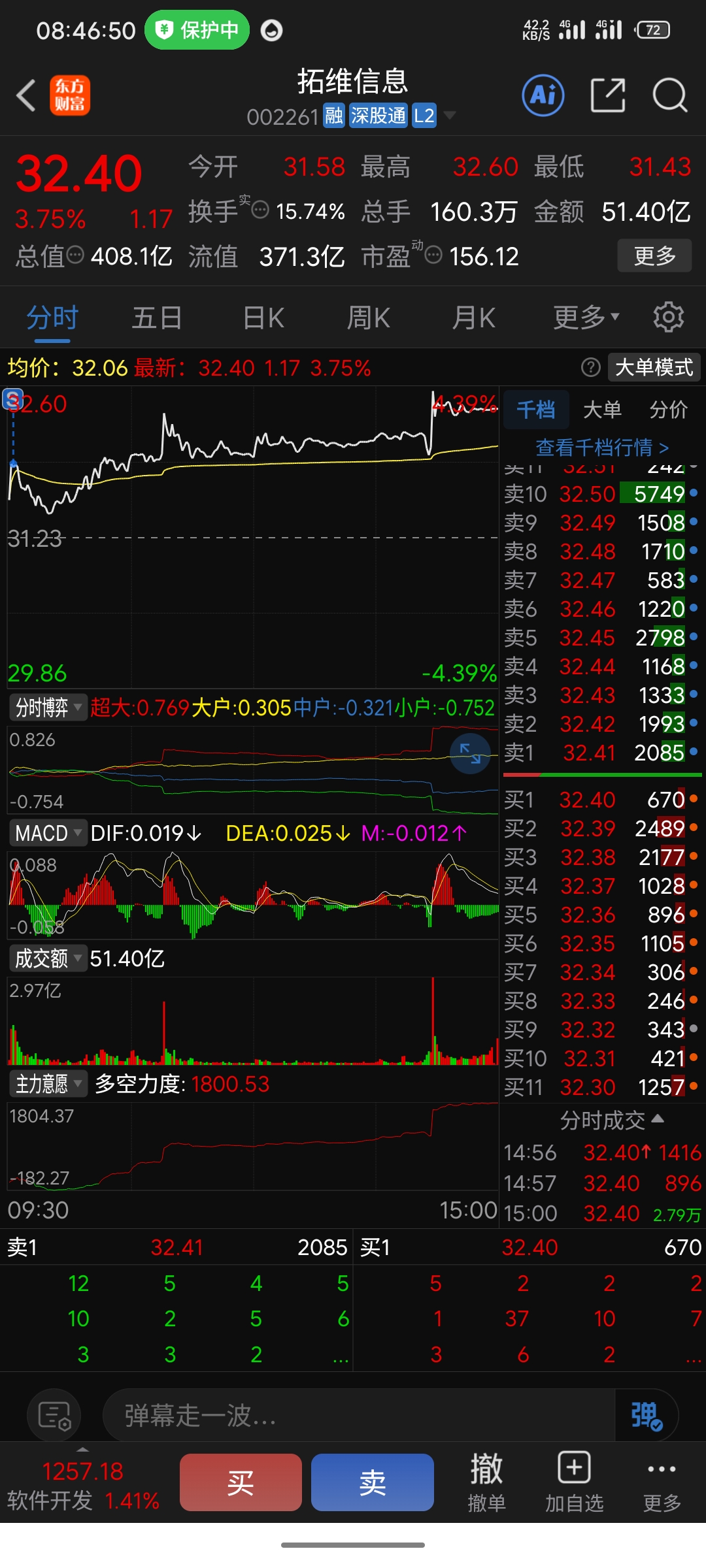
Task: Expand the 软件开发 sector index panel
Action: (x=83, y=1483)
